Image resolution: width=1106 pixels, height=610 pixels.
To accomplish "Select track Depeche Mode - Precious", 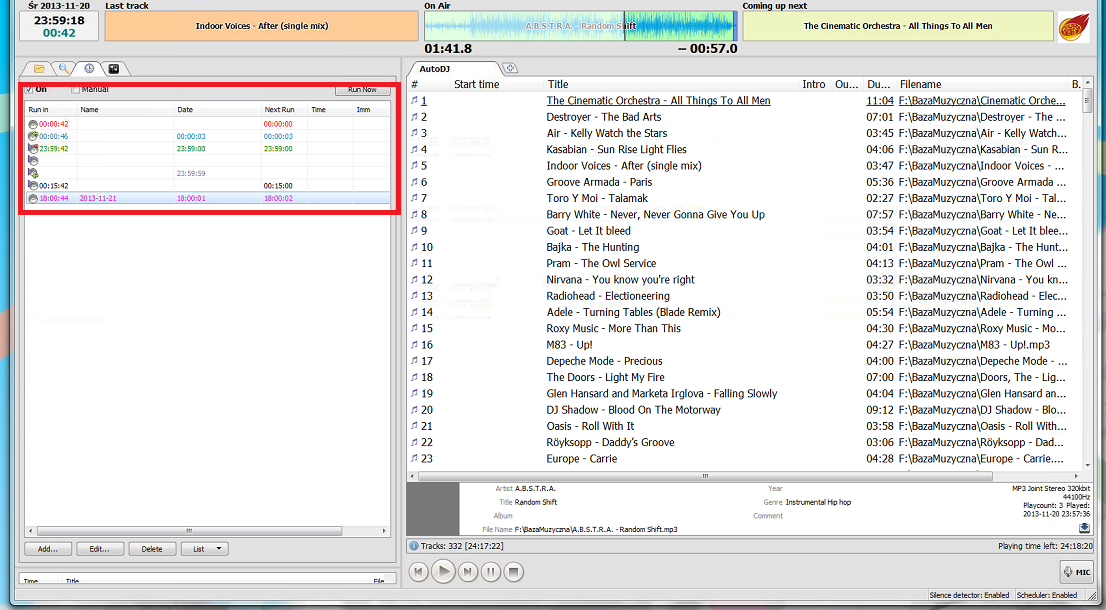I will 604,361.
